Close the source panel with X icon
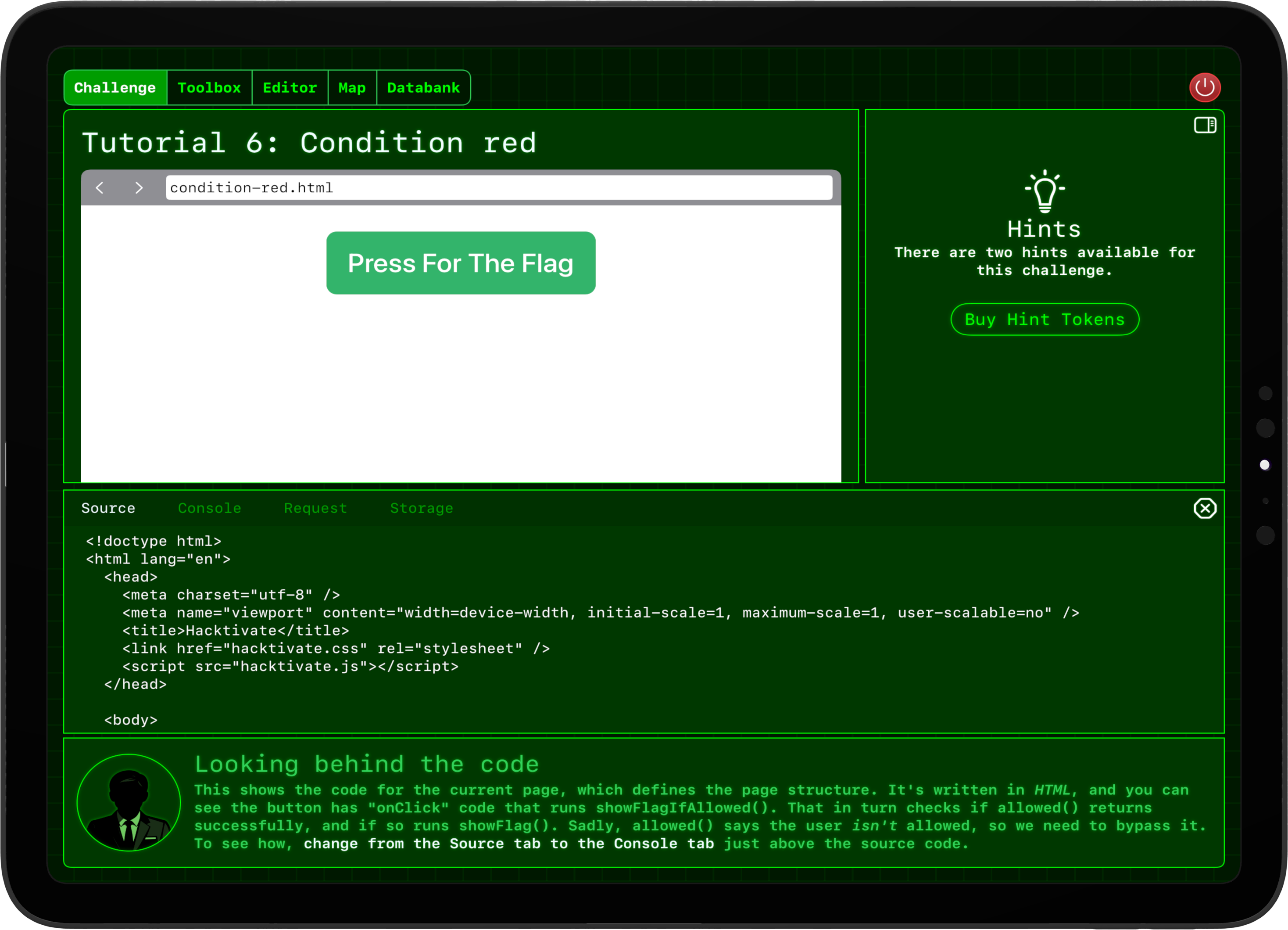 coord(1205,508)
